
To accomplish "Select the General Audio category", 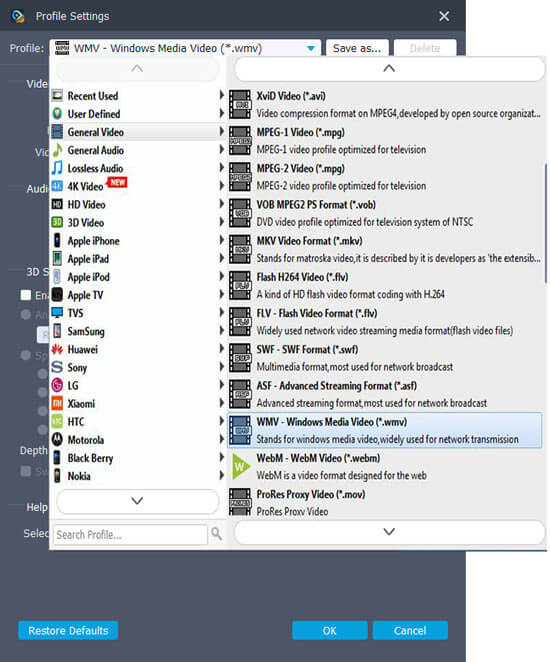I will pos(138,150).
